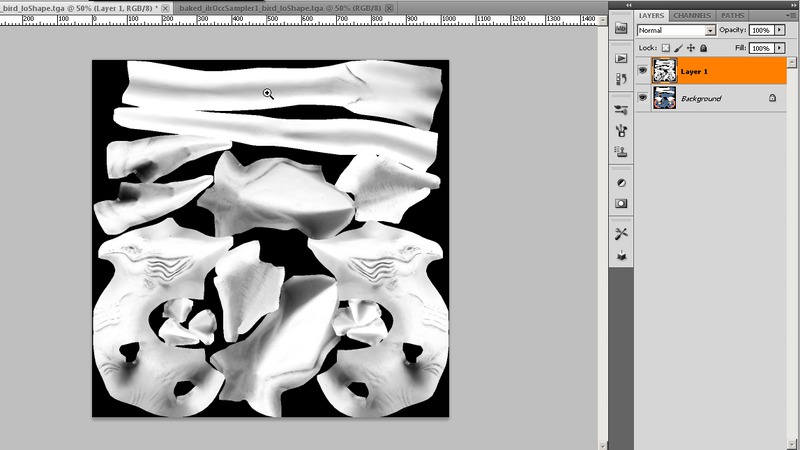Switch to the Paths tab

tap(732, 16)
